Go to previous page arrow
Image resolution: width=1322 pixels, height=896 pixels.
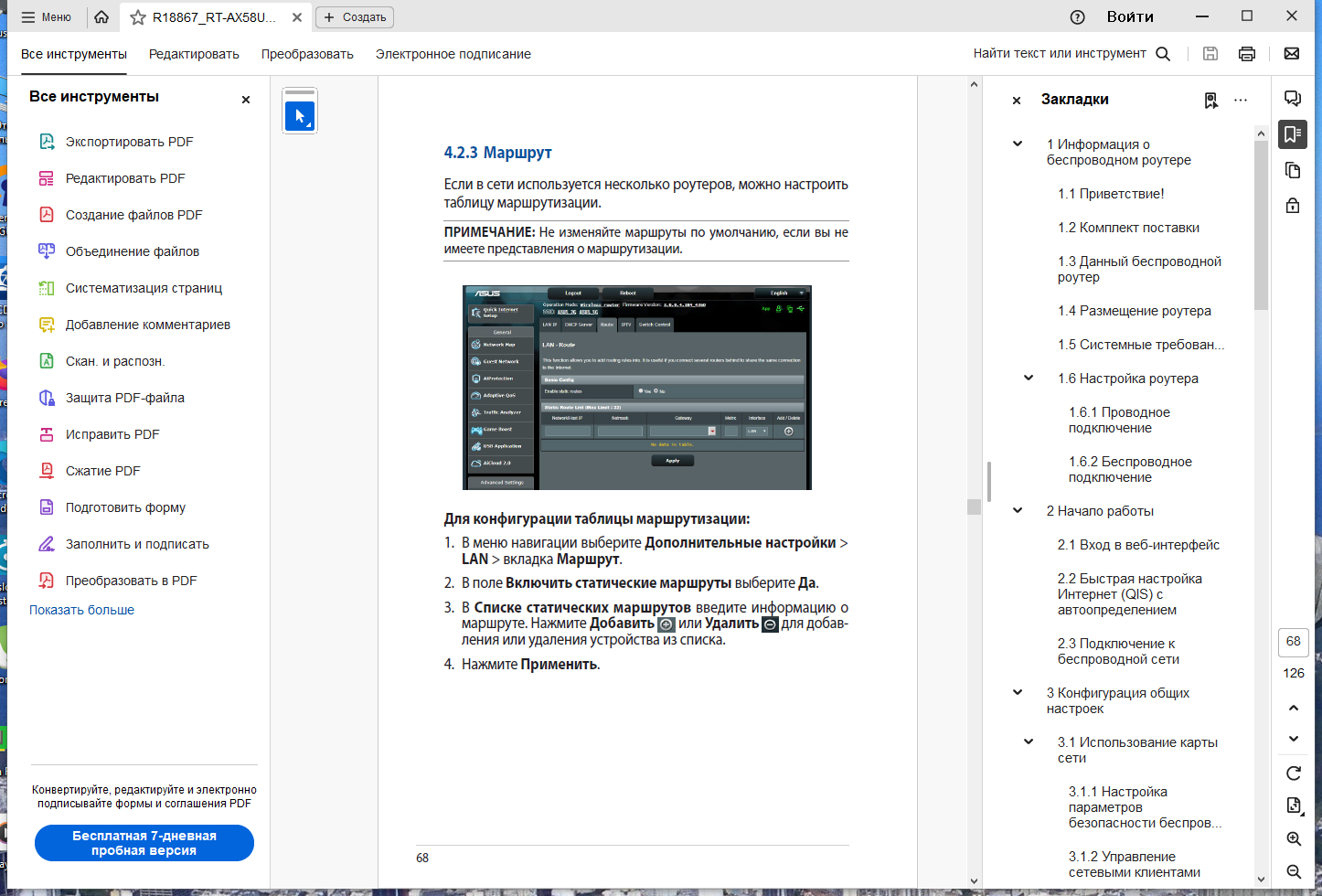coord(1294,708)
